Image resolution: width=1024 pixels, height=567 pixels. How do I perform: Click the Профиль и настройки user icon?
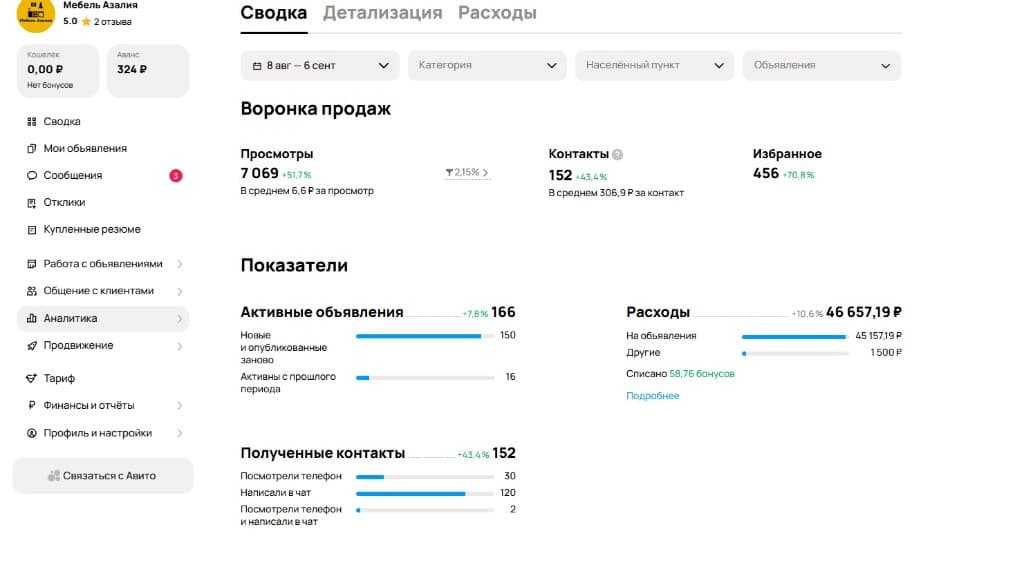click(x=31, y=433)
